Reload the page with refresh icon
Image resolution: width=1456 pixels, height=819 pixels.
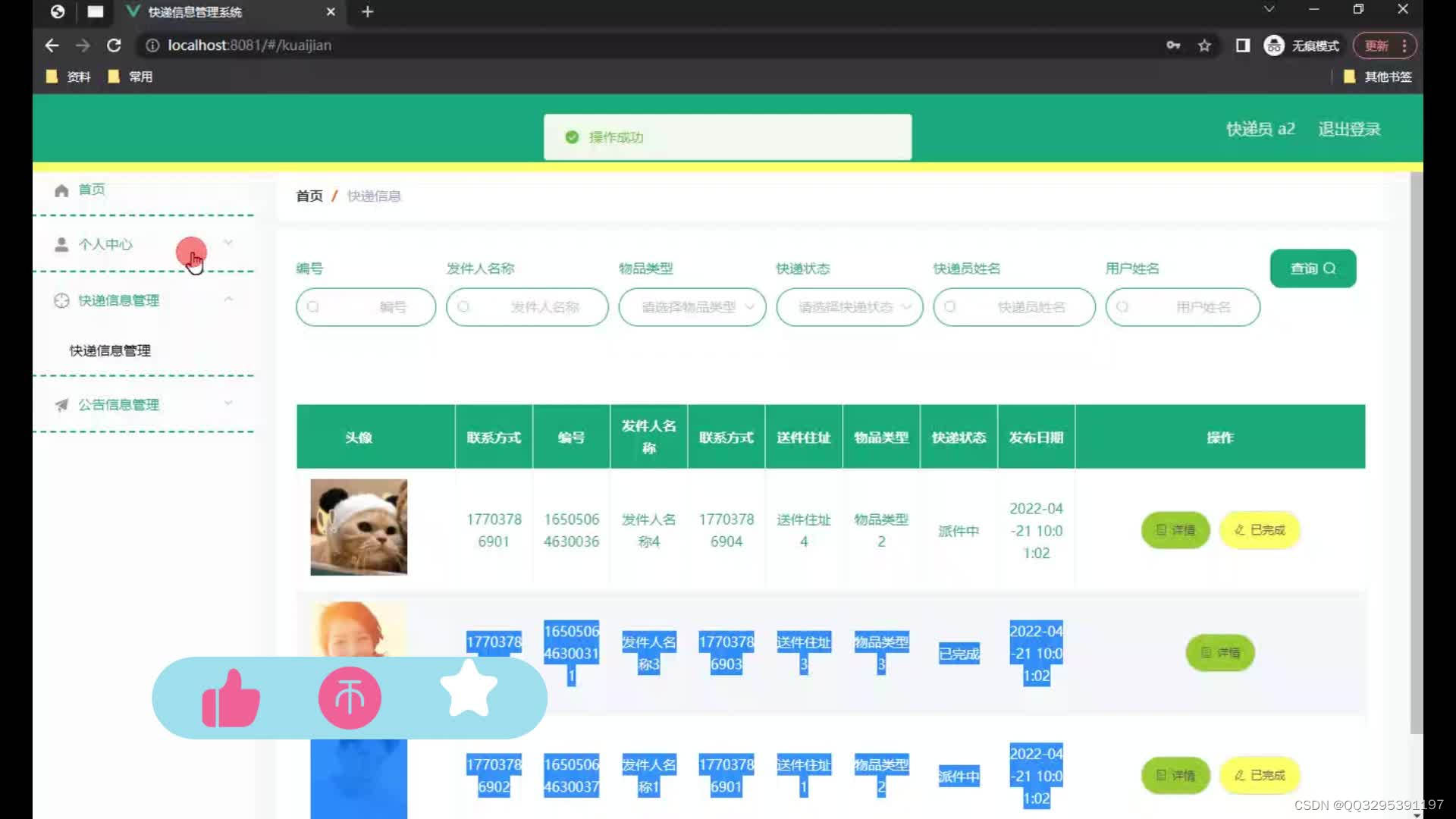pyautogui.click(x=114, y=45)
